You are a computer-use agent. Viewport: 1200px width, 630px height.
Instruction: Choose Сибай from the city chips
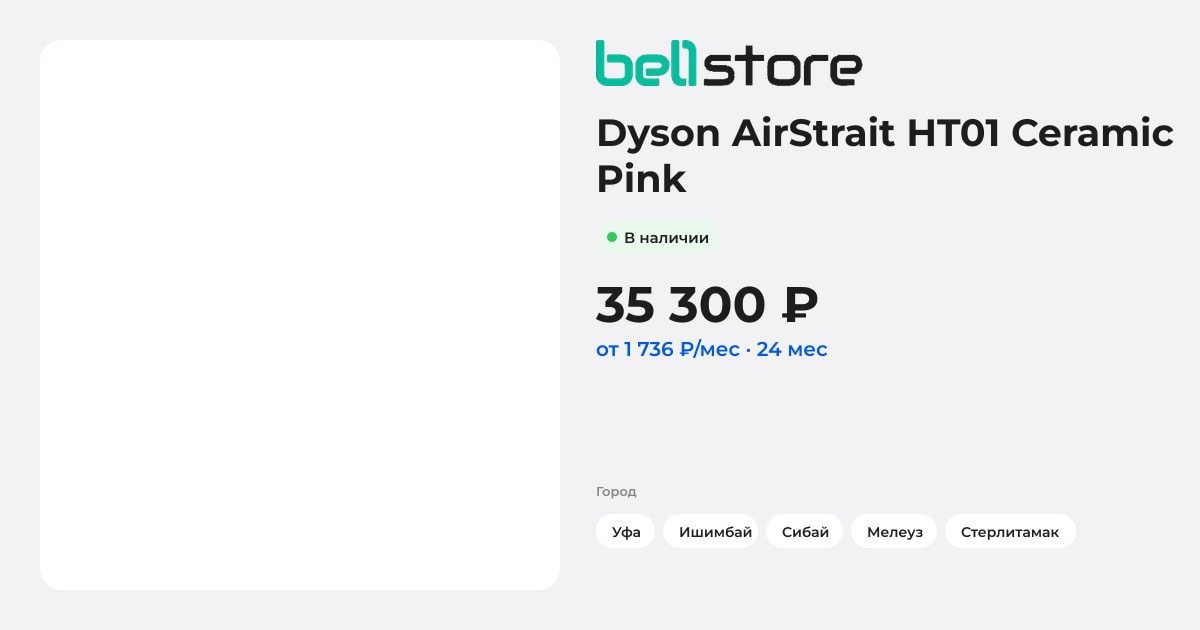point(805,532)
